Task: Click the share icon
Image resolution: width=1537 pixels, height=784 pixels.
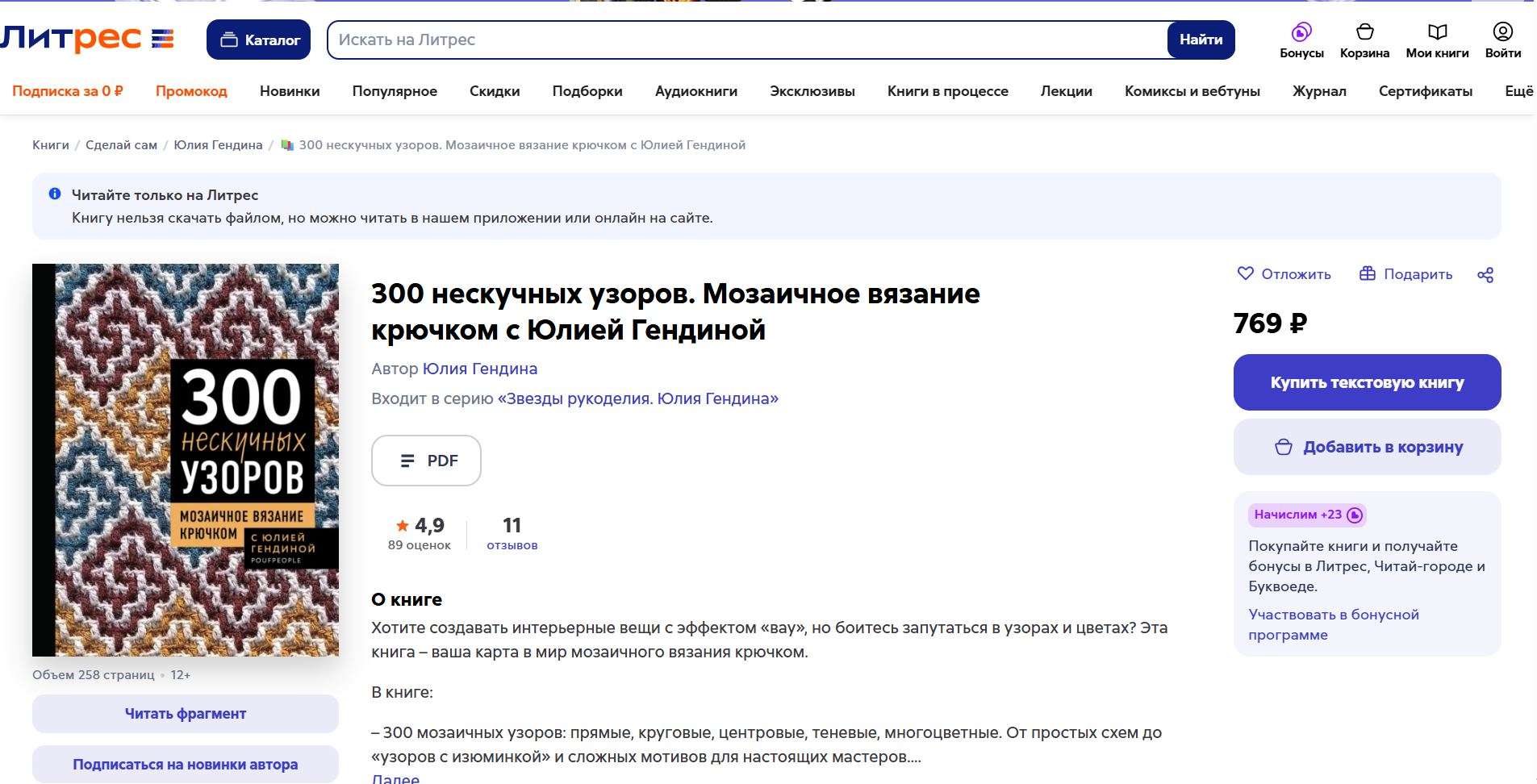Action: [x=1485, y=275]
